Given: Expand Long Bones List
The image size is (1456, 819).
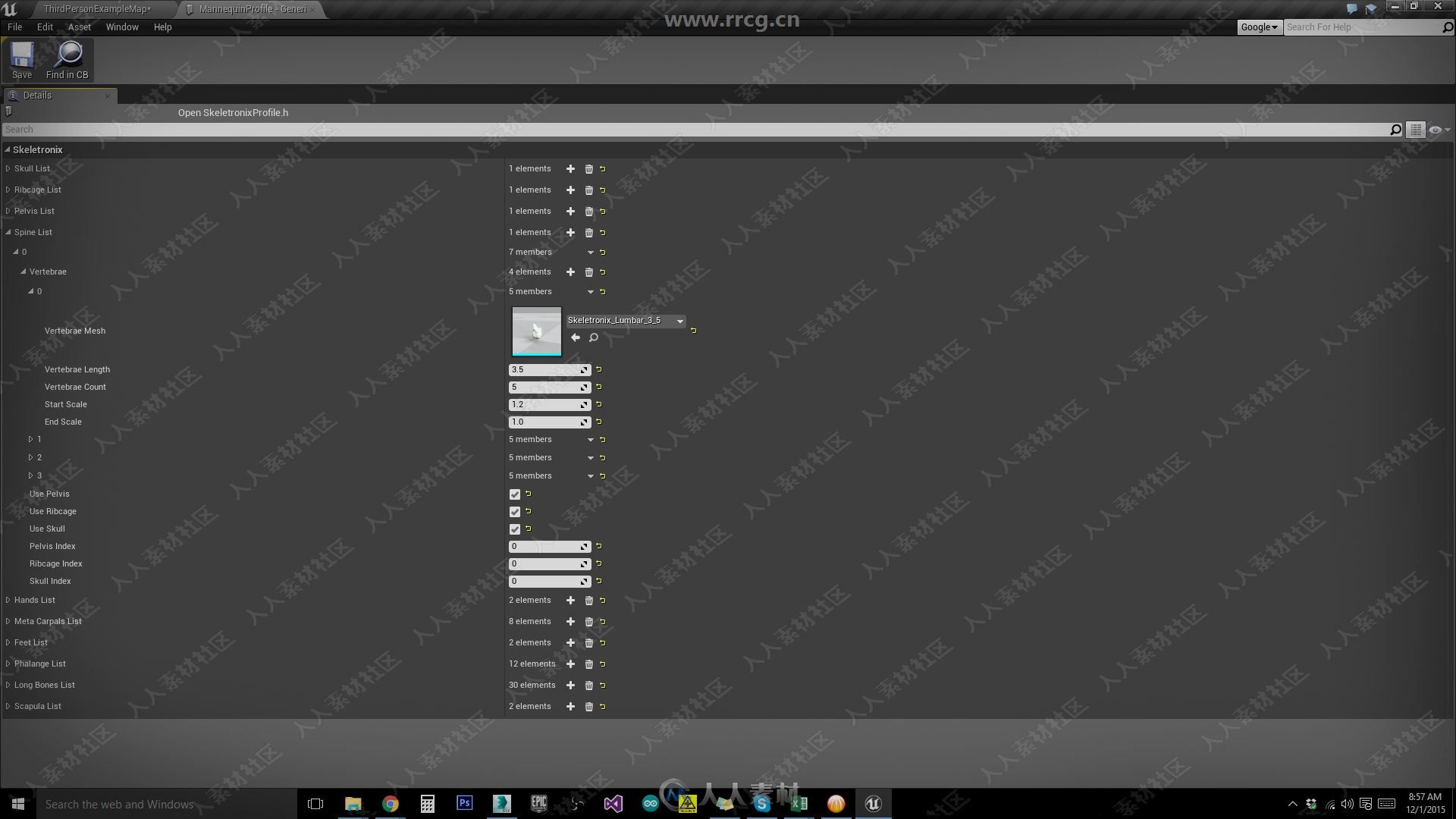Looking at the screenshot, I should coord(8,685).
